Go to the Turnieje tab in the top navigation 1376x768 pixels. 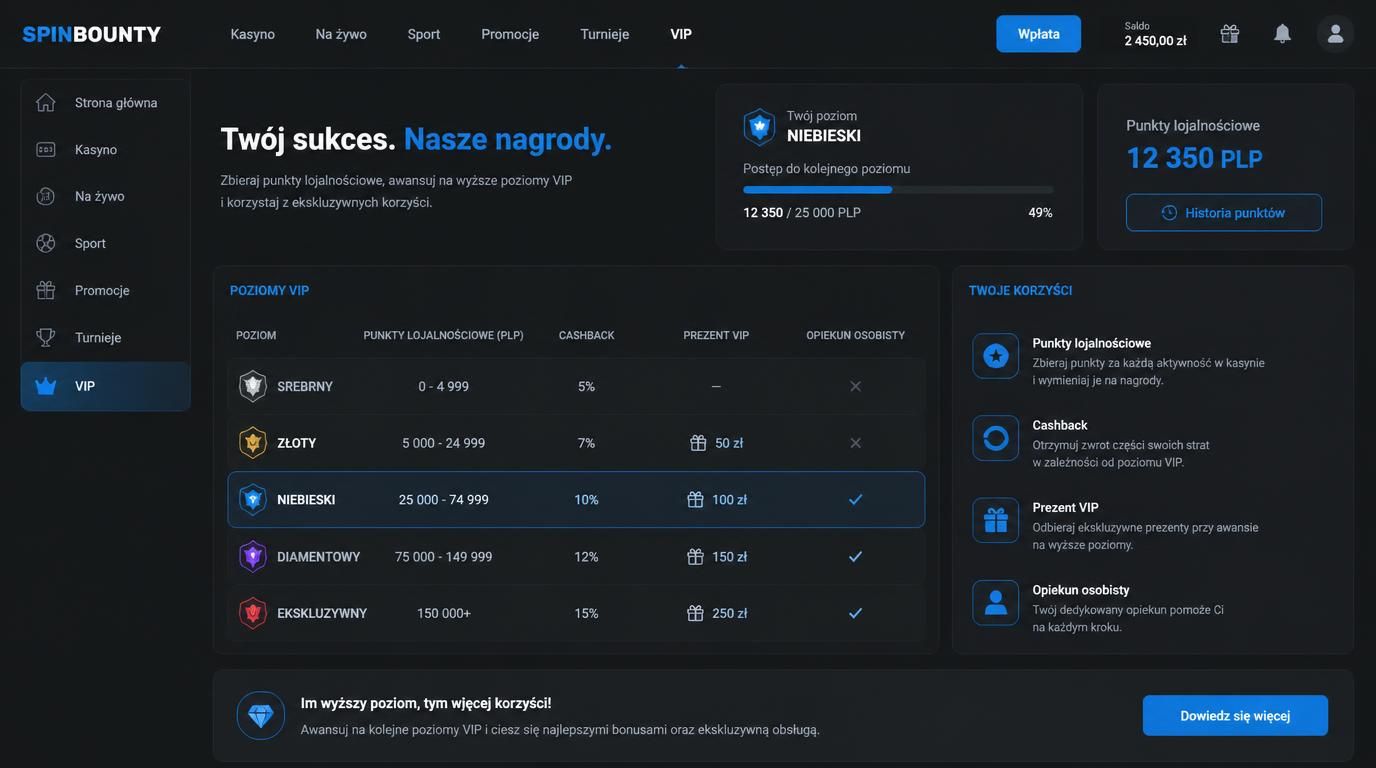coord(605,34)
